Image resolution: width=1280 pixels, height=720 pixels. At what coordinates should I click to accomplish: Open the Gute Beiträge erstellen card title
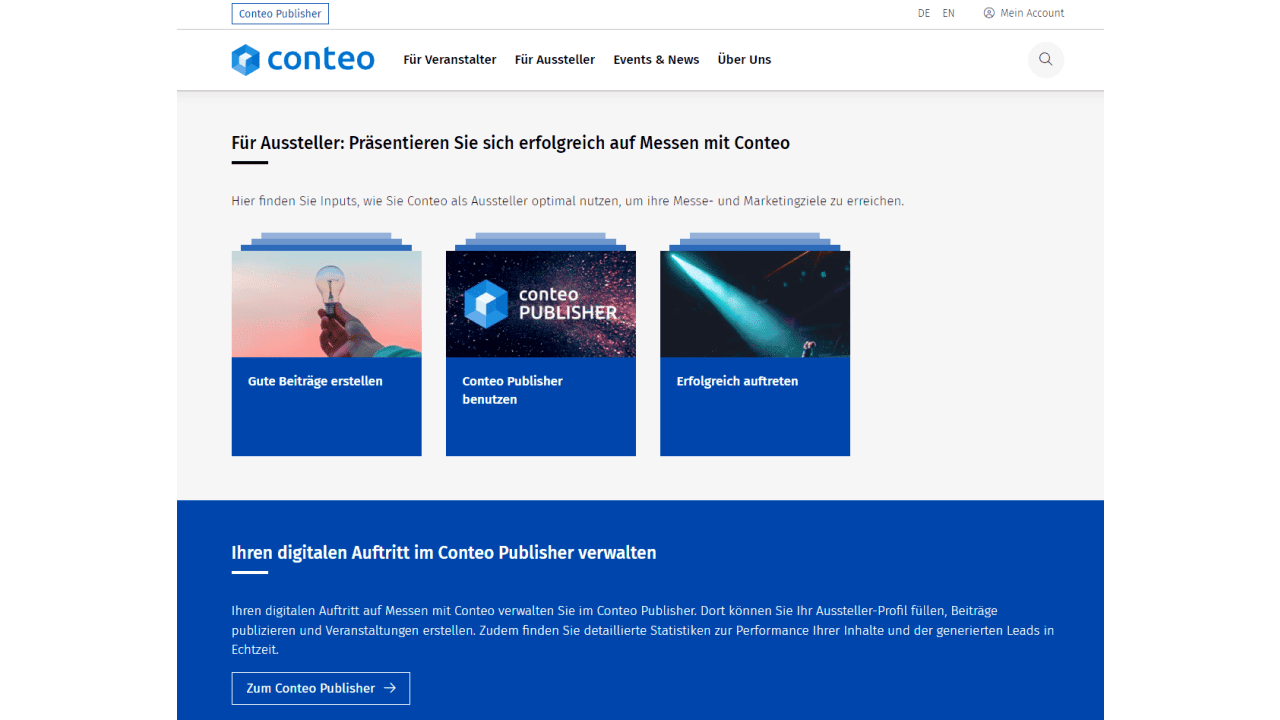(x=315, y=381)
